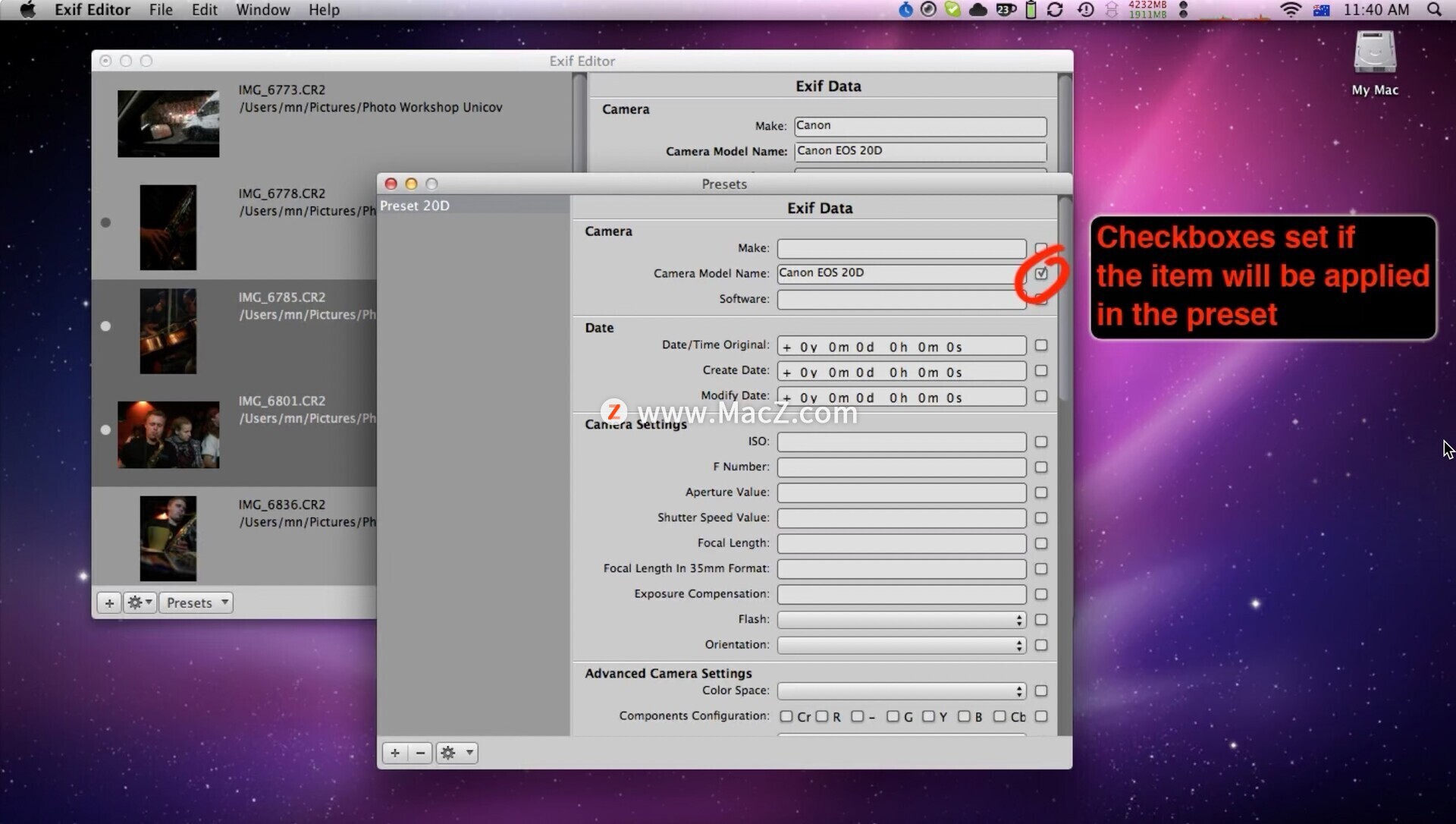Click the Date/Time Original offset field
This screenshot has width=1456, height=824.
pyautogui.click(x=902, y=346)
